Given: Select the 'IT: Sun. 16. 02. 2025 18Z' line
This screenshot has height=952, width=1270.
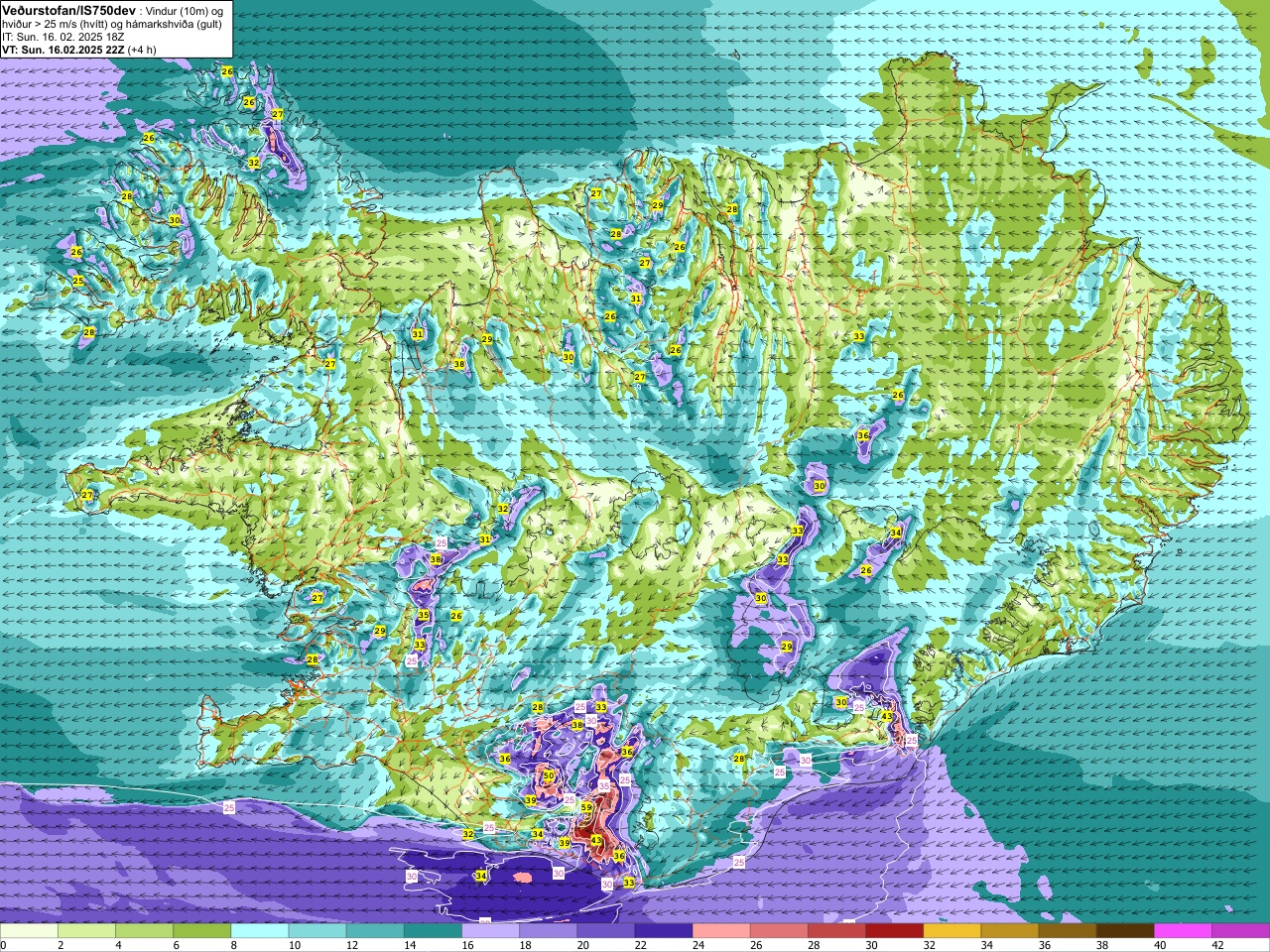Looking at the screenshot, I should click(63, 36).
